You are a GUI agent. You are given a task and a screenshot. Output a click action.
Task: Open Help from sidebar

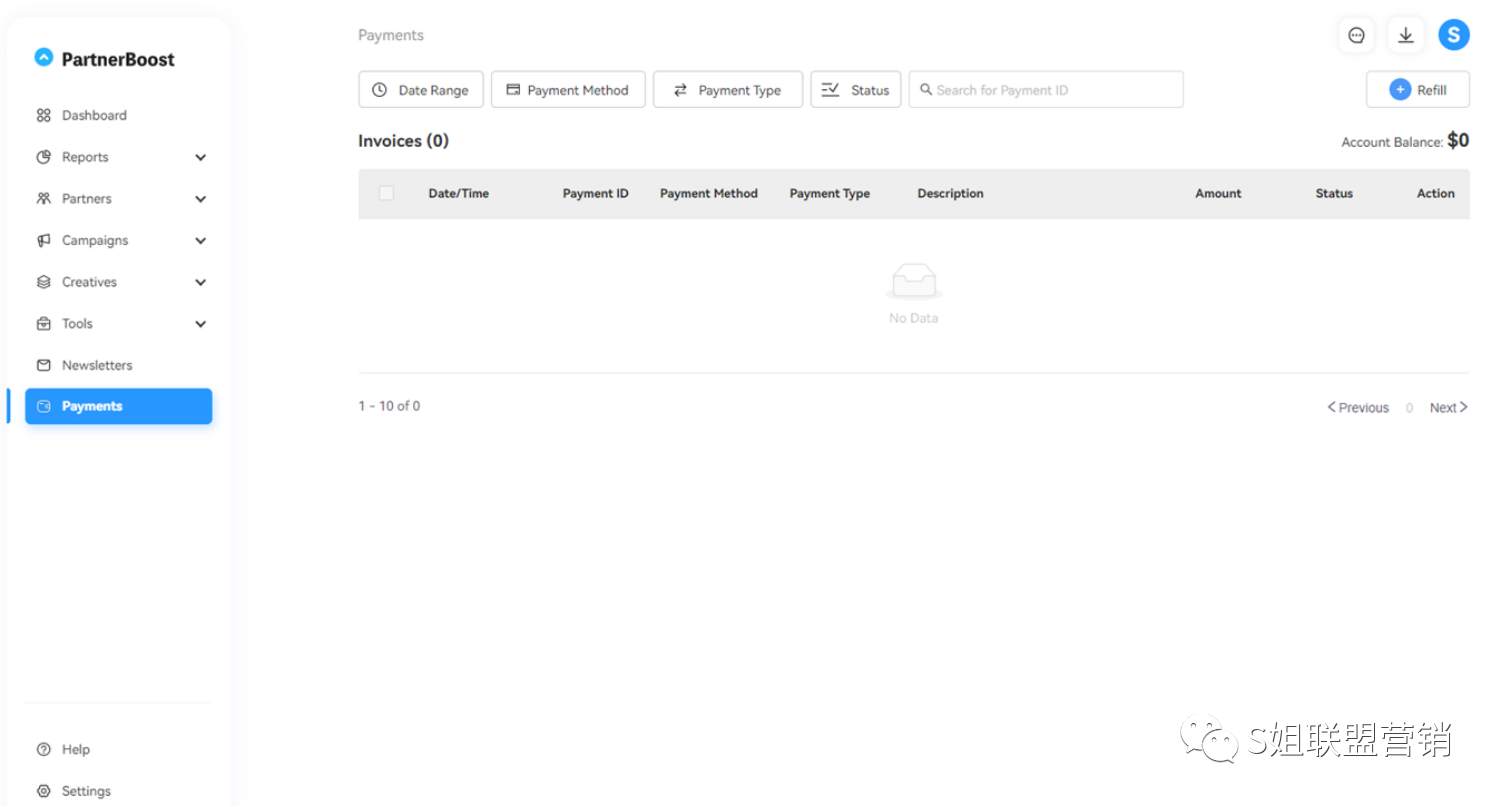[x=76, y=750]
